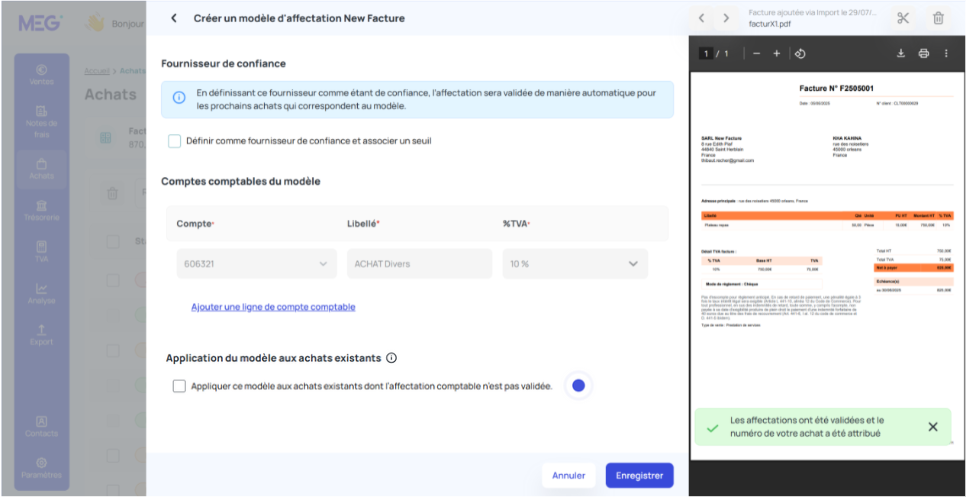Viewport: 967px width, 498px height.
Task: Click the PDF page number field
Action: [x=706, y=54]
